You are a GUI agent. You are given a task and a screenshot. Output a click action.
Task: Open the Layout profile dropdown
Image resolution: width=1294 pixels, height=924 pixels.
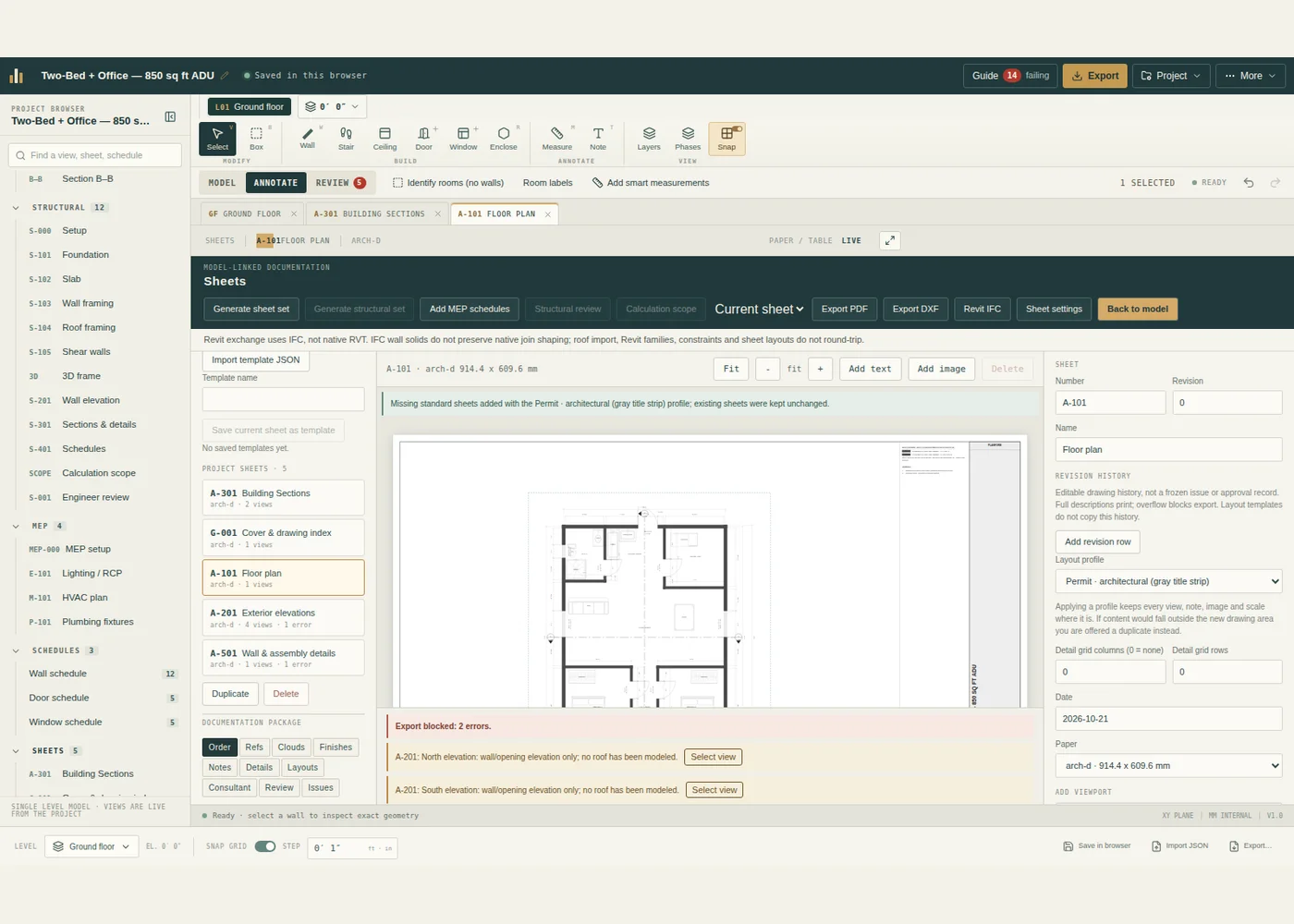1168,581
